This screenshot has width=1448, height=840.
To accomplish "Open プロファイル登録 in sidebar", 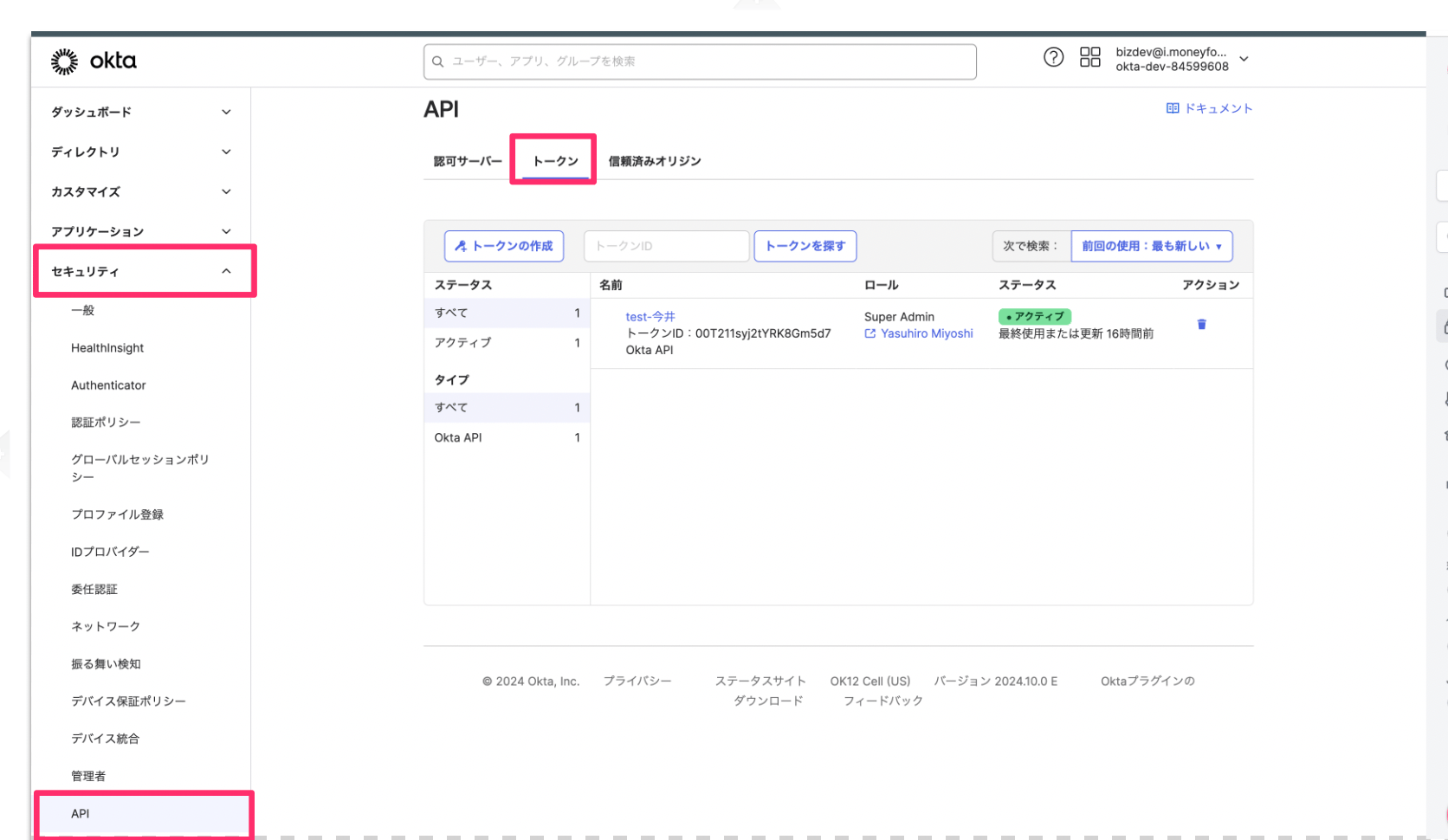I will tap(117, 514).
